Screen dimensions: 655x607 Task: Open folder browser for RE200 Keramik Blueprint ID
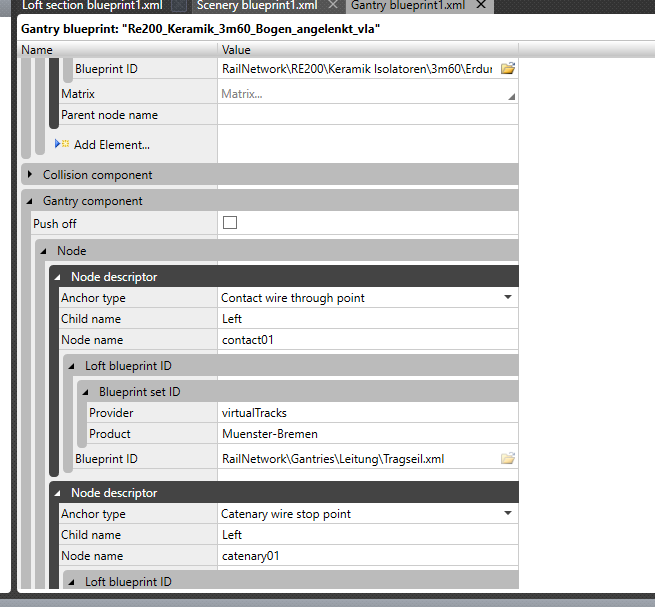(508, 69)
